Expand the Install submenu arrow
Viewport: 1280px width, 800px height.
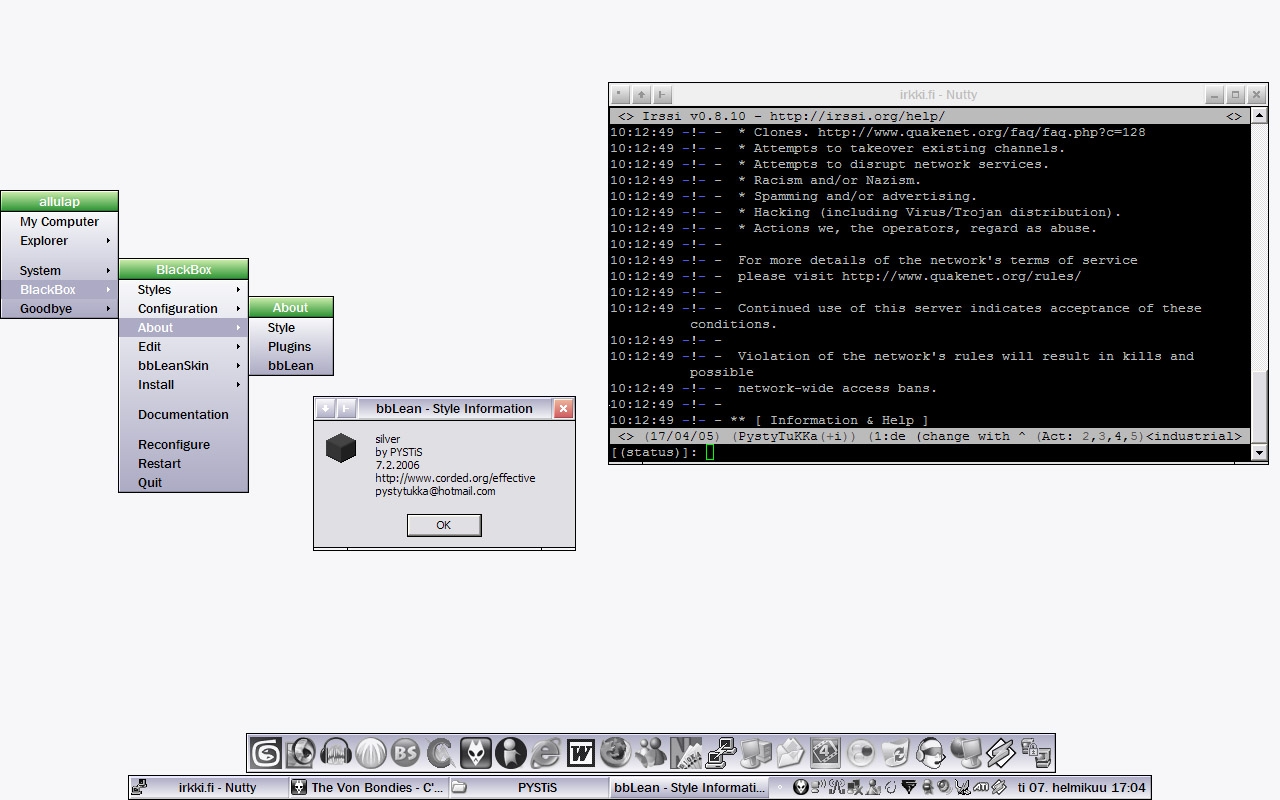238,384
